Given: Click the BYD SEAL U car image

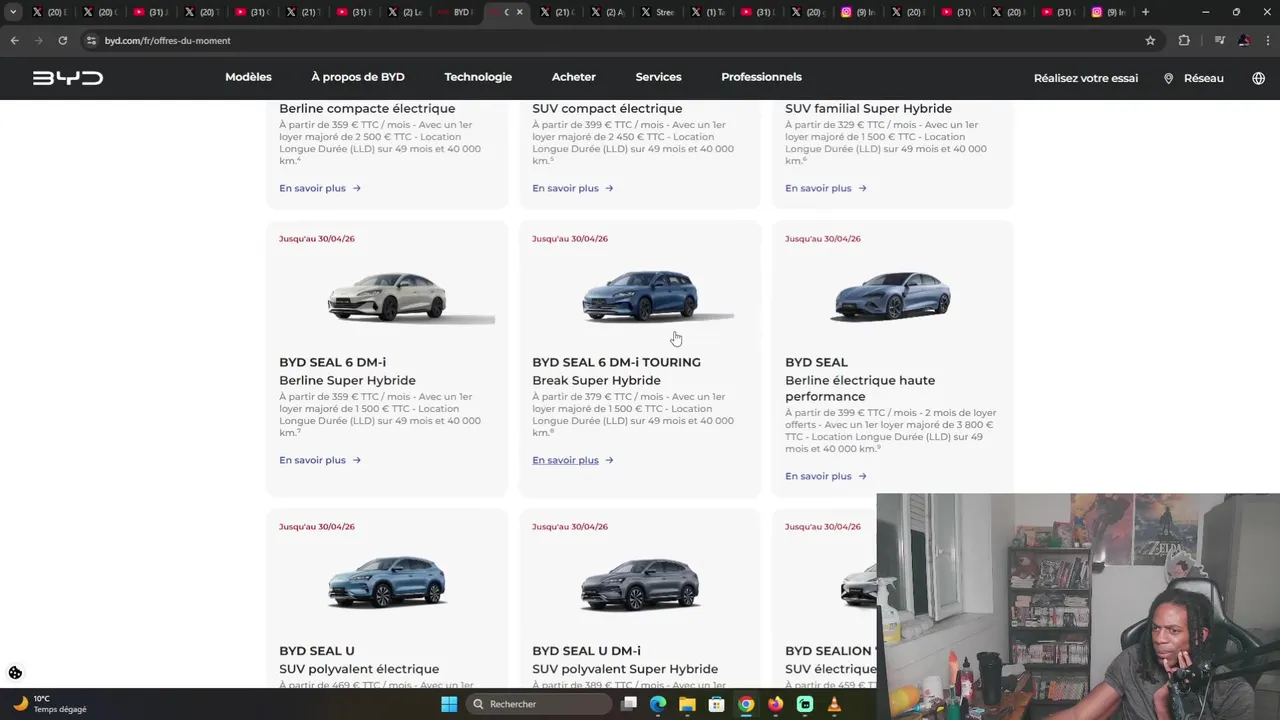Looking at the screenshot, I should (x=387, y=584).
